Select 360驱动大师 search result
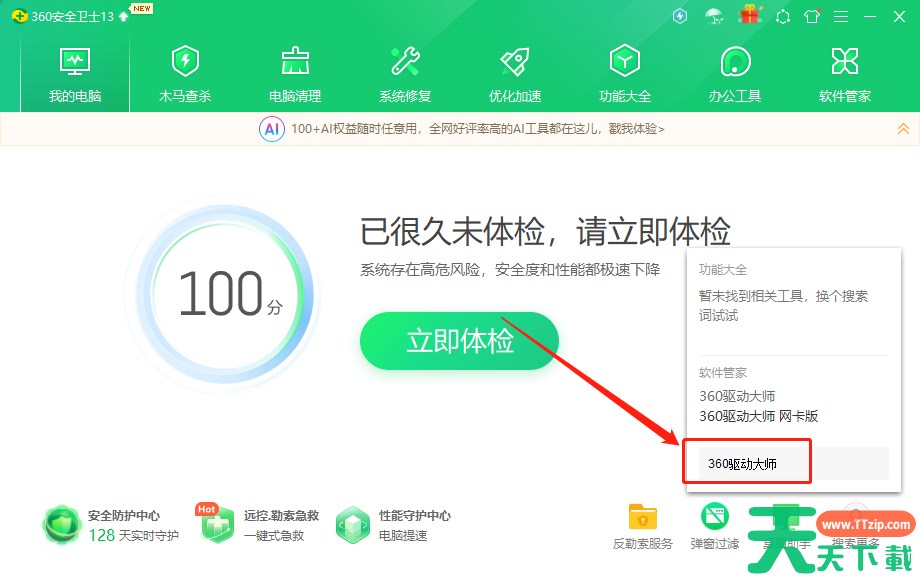Viewport: 920px width, 580px height. coord(737,396)
